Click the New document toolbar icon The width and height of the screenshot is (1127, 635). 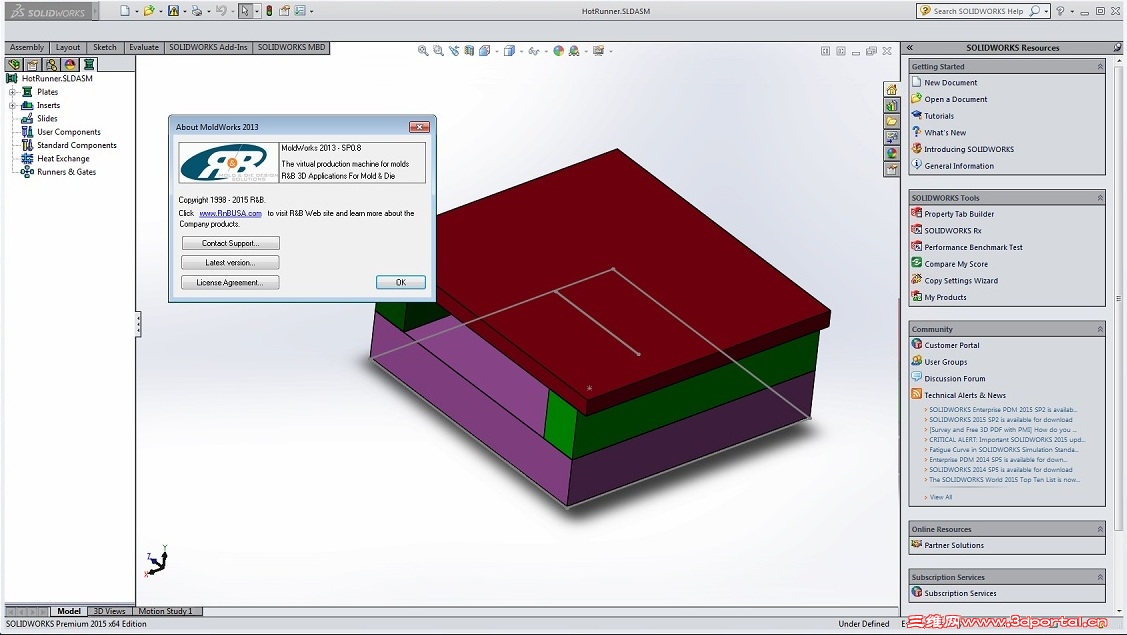click(125, 11)
